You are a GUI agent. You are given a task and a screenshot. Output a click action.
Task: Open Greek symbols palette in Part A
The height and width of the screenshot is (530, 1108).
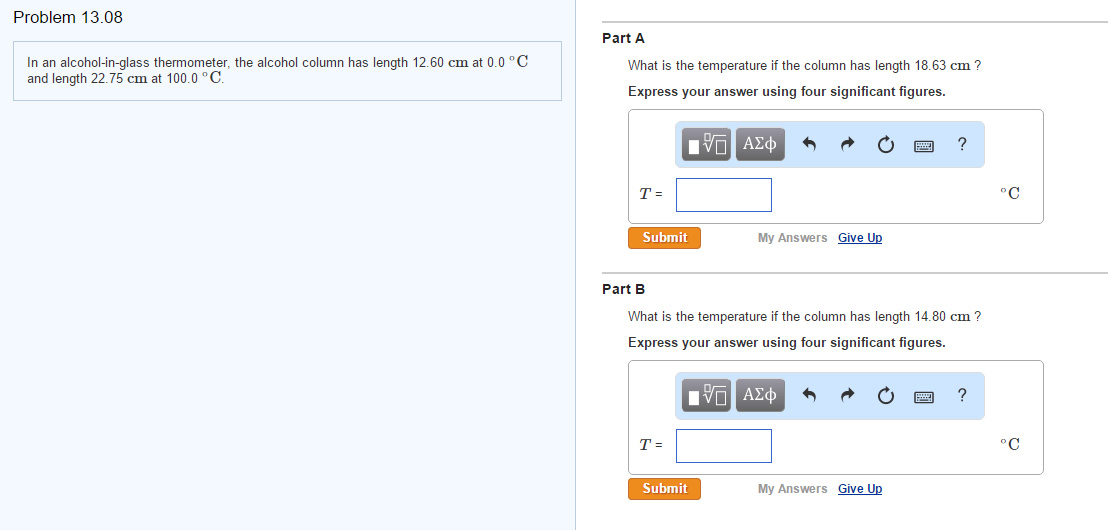pos(760,145)
